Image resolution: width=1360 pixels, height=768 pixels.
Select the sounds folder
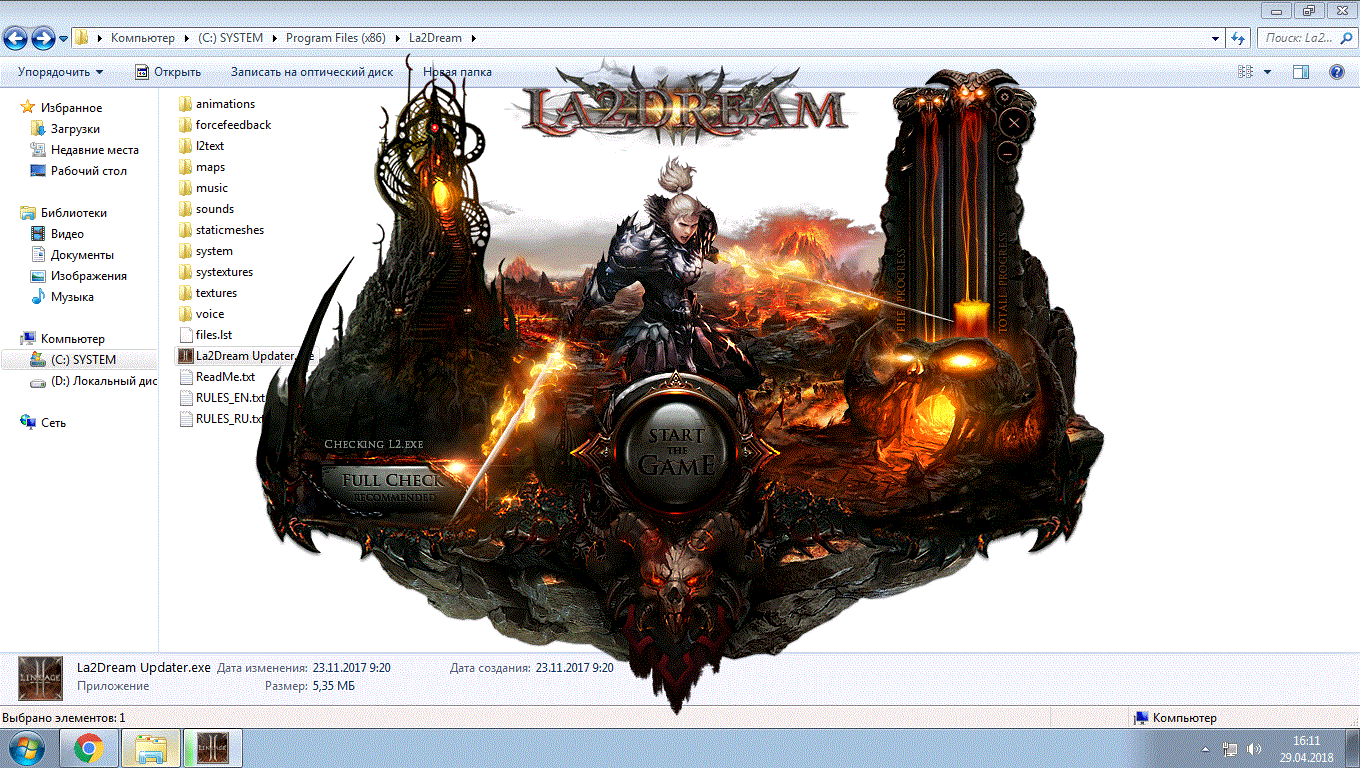(x=207, y=209)
